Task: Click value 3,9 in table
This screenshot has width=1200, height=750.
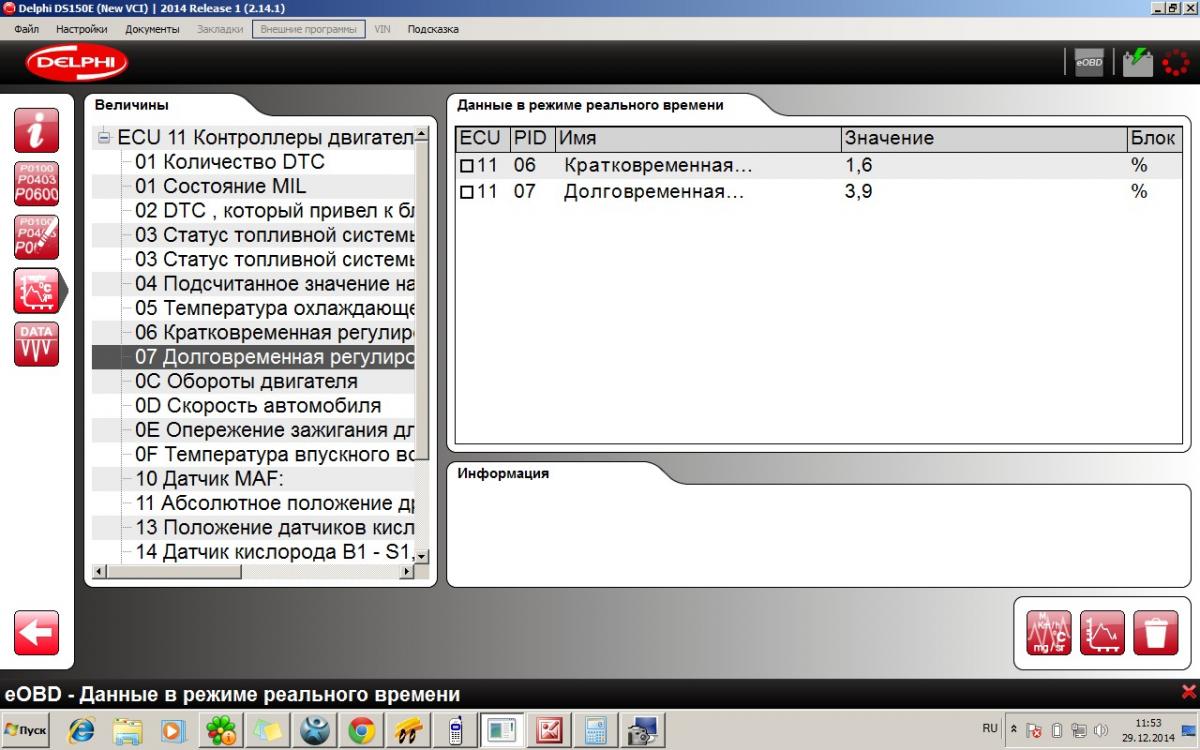Action: [x=858, y=191]
